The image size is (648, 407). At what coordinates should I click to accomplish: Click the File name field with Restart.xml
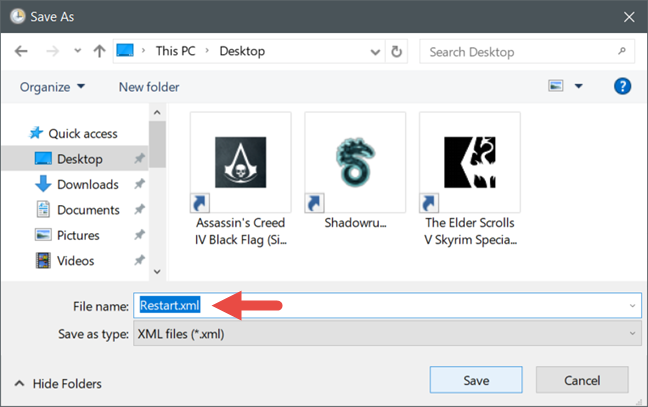[x=387, y=305]
